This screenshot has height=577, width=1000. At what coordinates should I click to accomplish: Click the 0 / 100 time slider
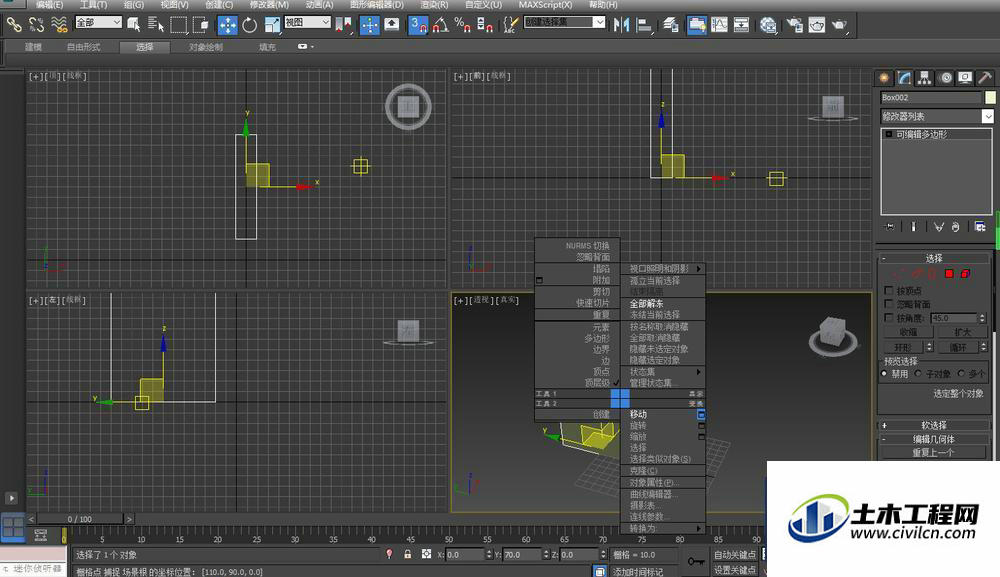point(80,519)
